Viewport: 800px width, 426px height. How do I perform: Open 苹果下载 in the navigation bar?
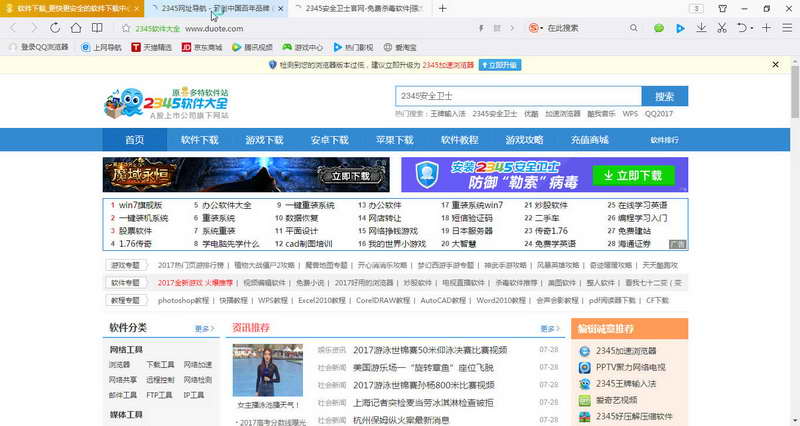(x=394, y=140)
